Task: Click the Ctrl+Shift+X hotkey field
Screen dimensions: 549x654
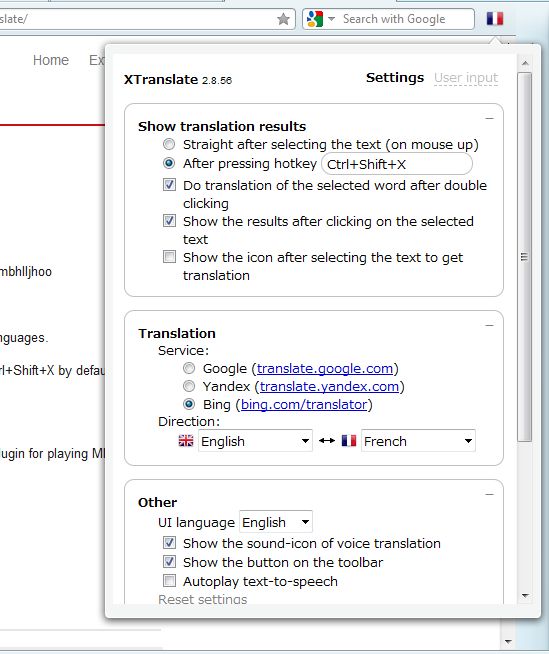Action: pos(397,164)
